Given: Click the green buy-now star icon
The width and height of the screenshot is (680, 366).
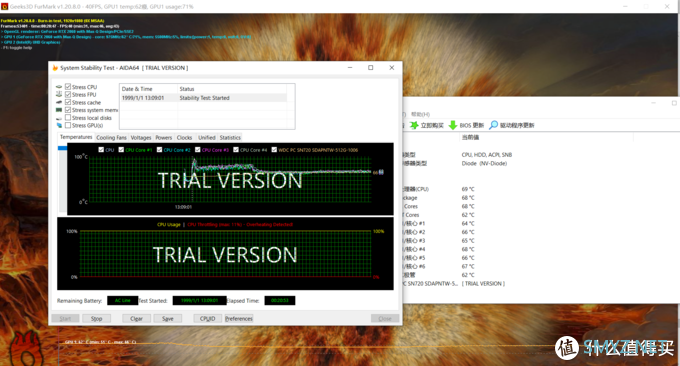Looking at the screenshot, I should [414, 125].
